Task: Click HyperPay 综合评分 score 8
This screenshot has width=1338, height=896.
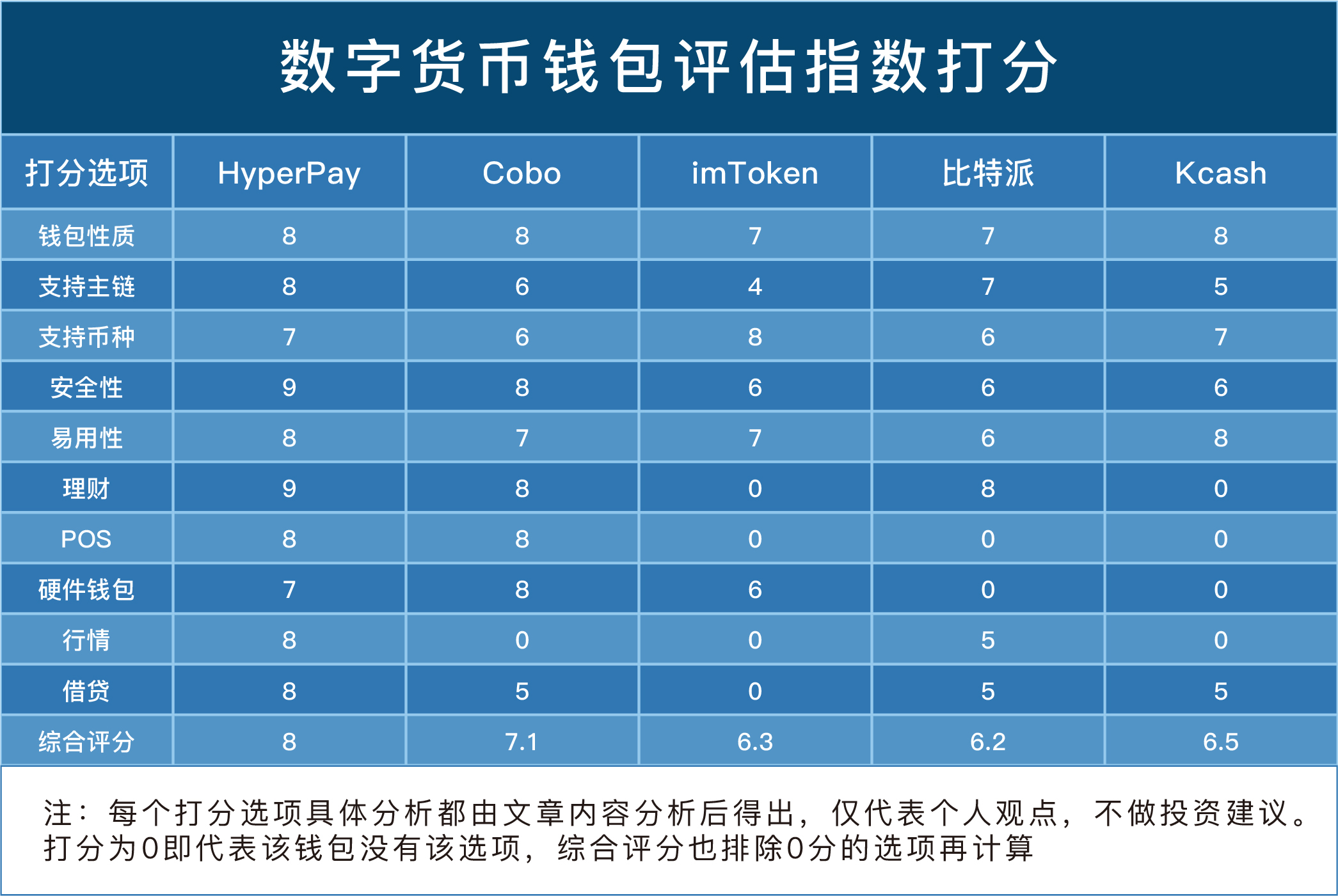Action: pos(301,749)
